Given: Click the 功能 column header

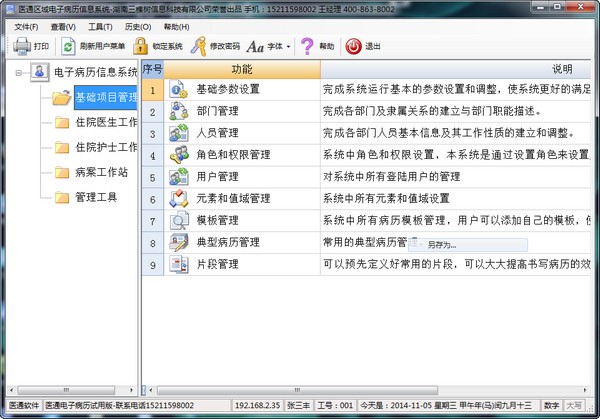Looking at the screenshot, I should (241, 69).
